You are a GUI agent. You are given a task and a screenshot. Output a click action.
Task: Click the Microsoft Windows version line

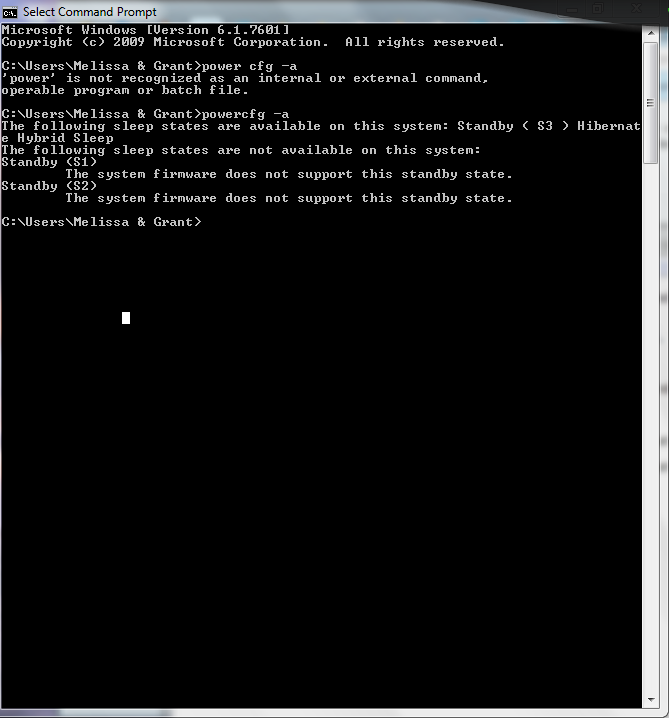click(x=146, y=30)
